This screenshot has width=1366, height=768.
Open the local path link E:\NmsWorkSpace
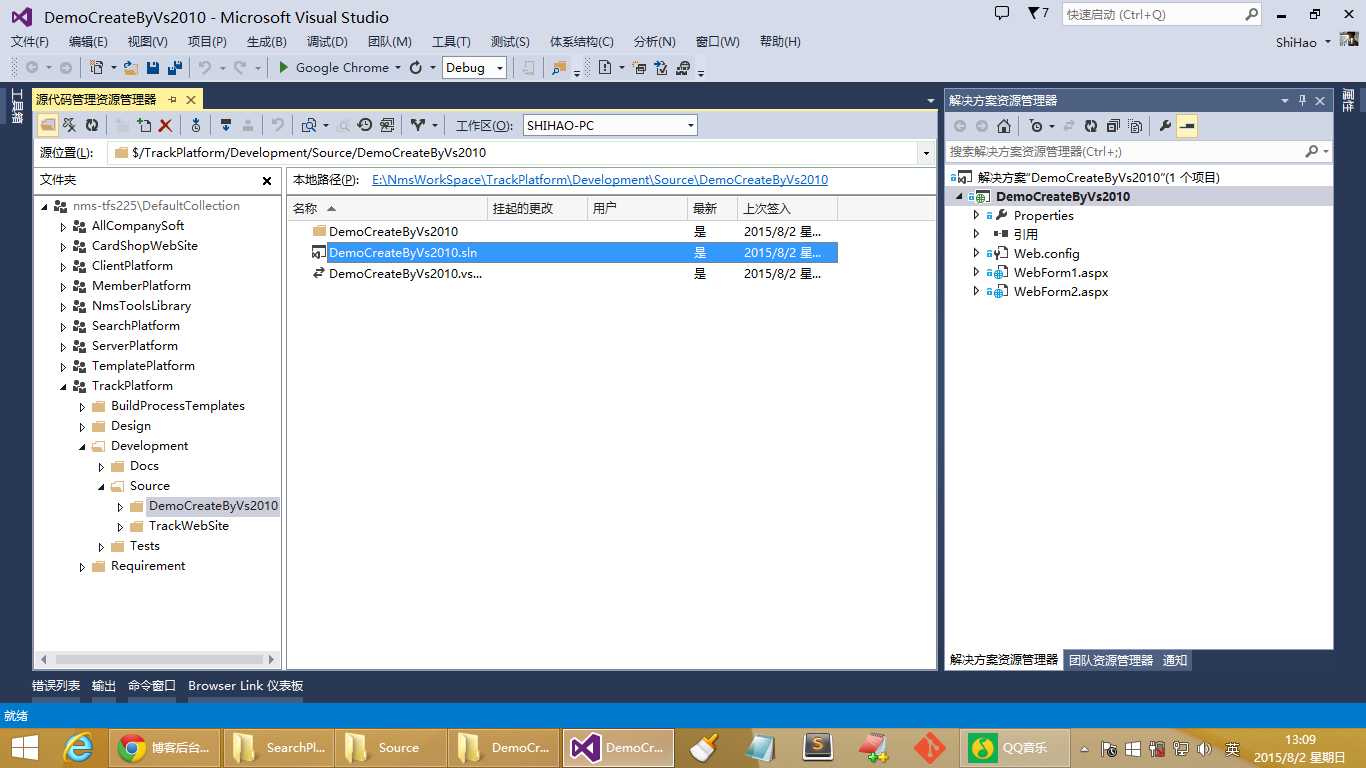(x=600, y=180)
